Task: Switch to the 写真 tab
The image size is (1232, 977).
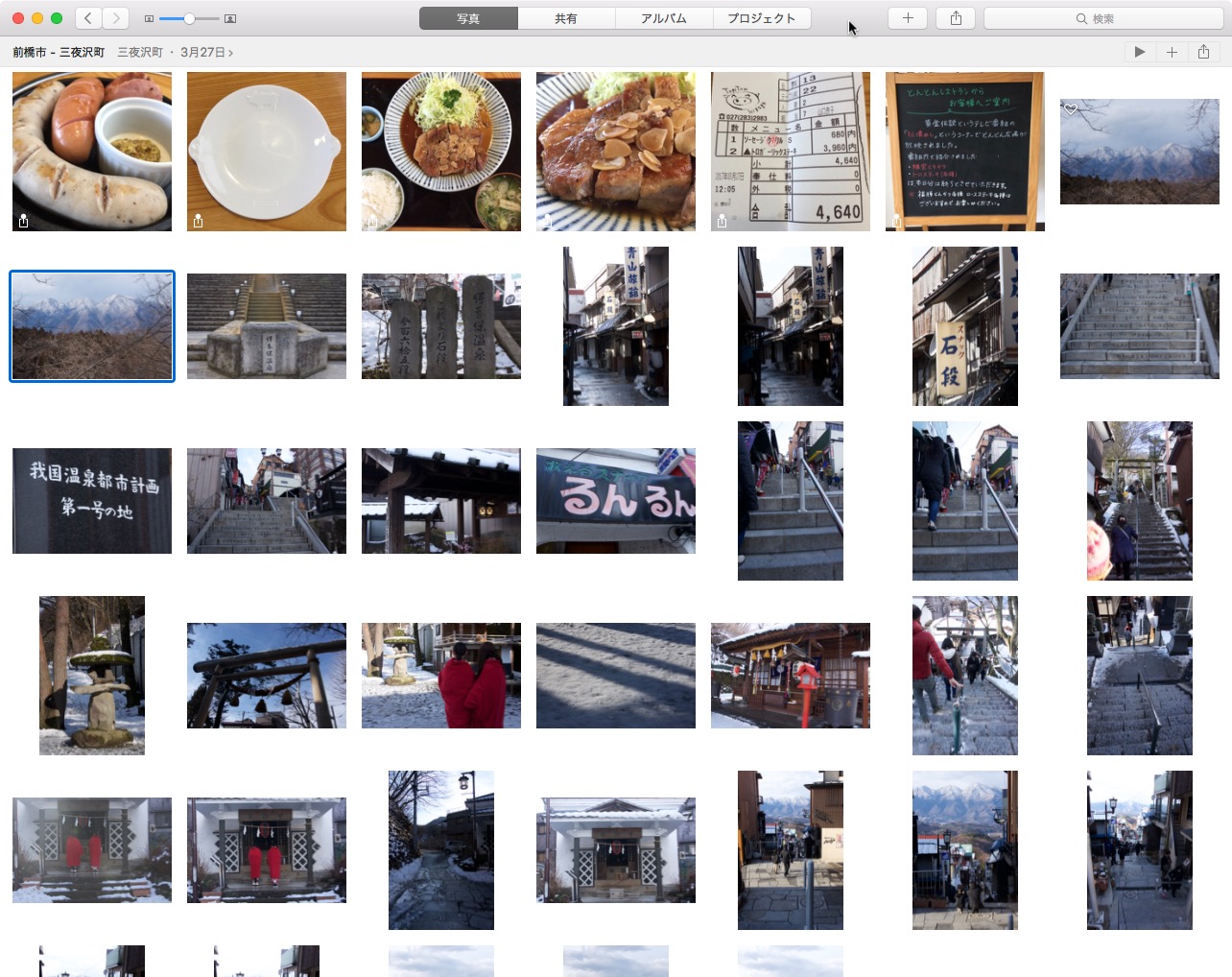Action: click(468, 18)
